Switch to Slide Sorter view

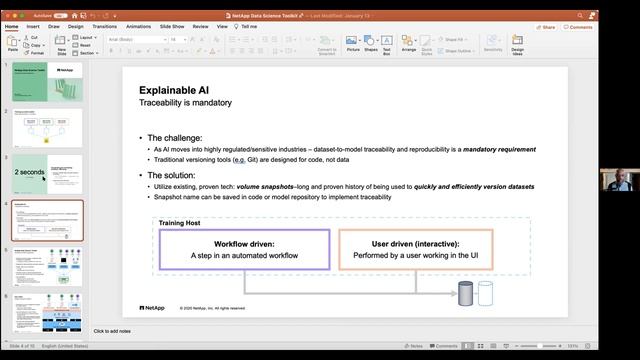480,346
